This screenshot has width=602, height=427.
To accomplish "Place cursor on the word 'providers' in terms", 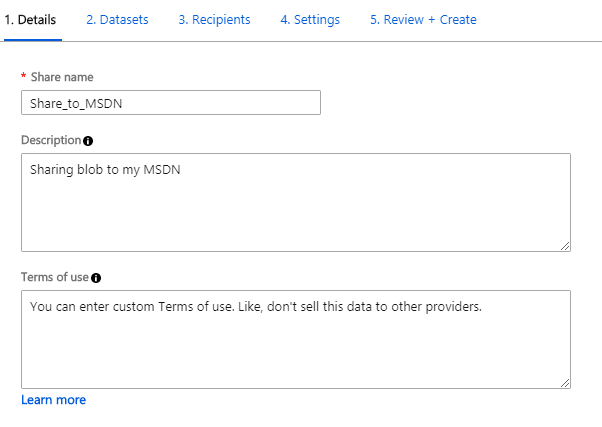I will (452, 306).
